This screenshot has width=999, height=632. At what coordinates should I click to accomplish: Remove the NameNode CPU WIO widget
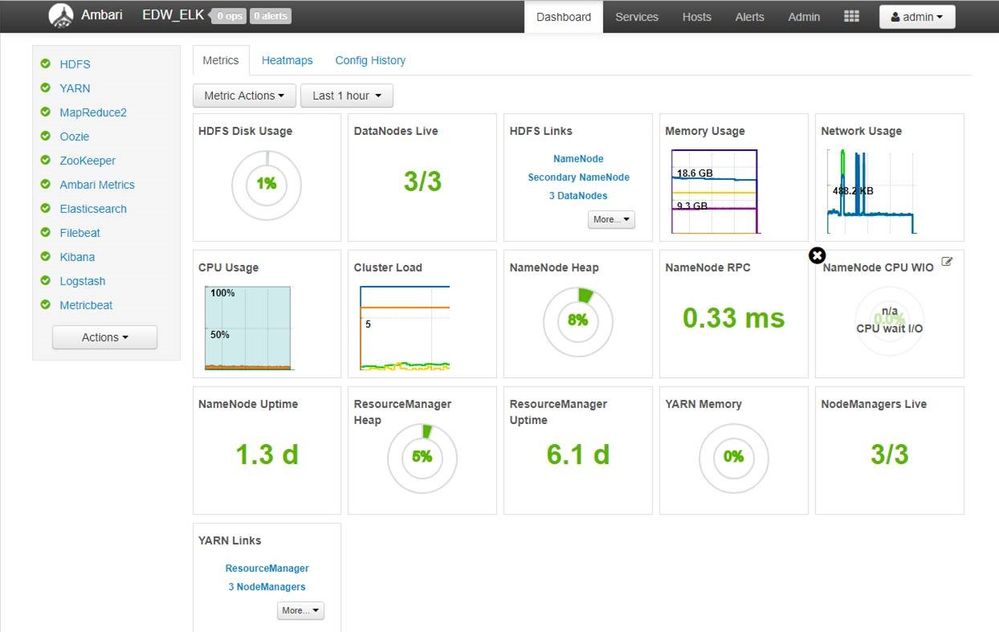tap(817, 255)
